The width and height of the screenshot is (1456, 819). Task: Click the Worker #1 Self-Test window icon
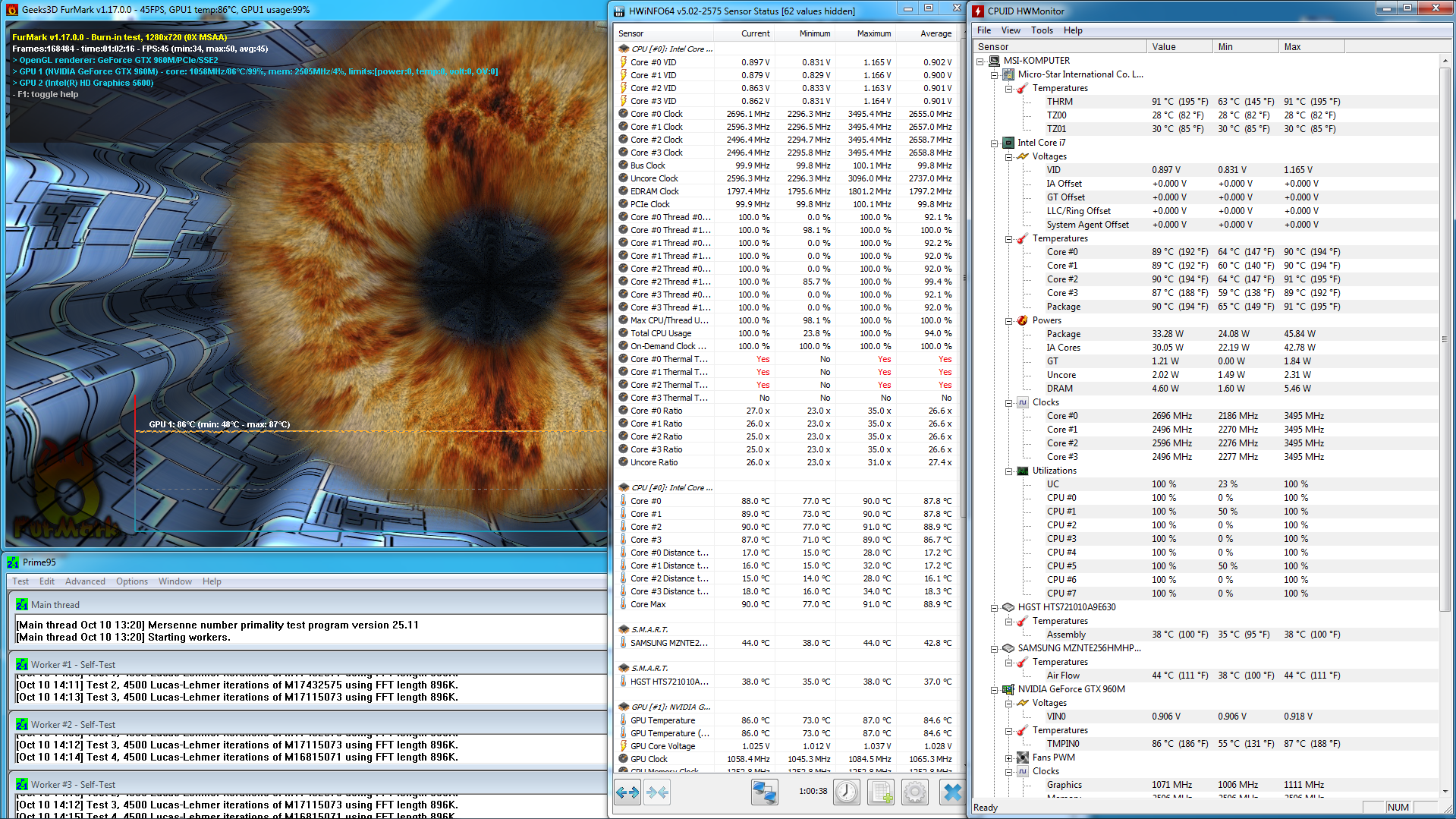pyautogui.click(x=22, y=665)
